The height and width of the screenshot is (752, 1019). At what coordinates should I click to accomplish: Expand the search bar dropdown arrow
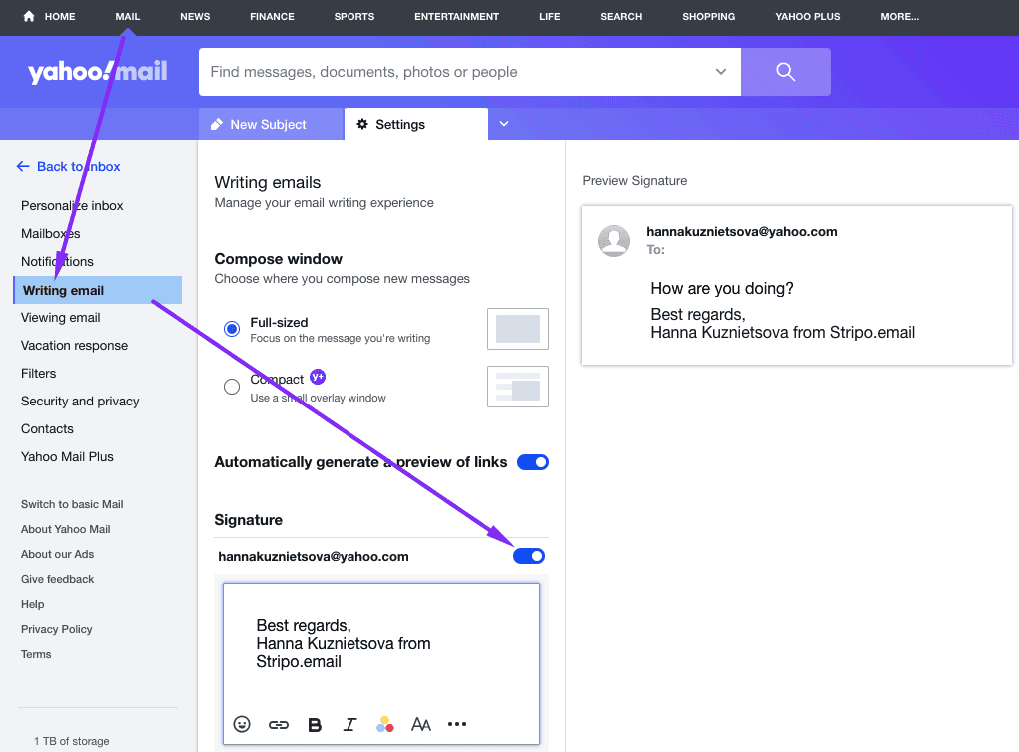point(720,71)
